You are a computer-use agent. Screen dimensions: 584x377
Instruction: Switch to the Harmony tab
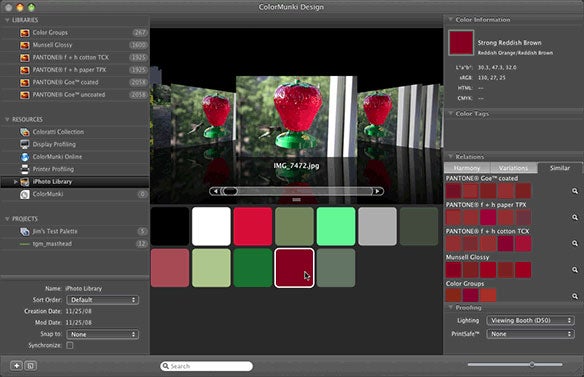click(467, 168)
